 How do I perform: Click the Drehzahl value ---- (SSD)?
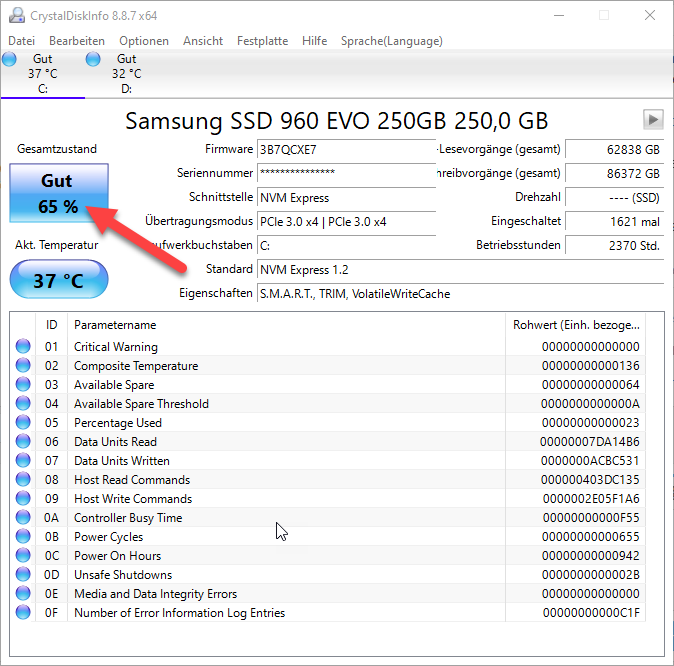click(615, 197)
